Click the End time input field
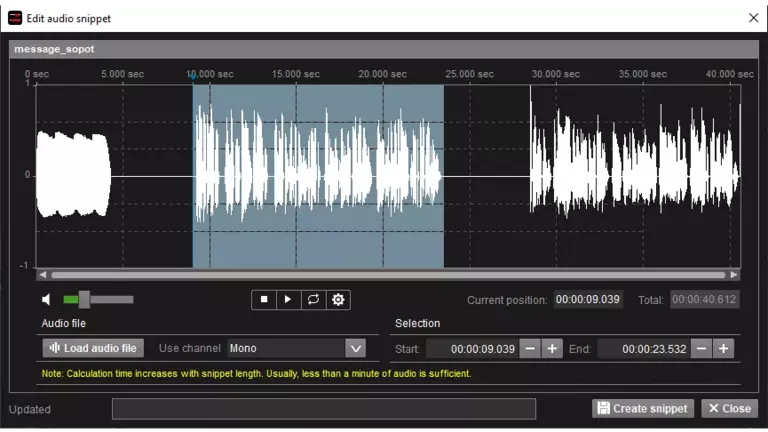 coord(644,348)
